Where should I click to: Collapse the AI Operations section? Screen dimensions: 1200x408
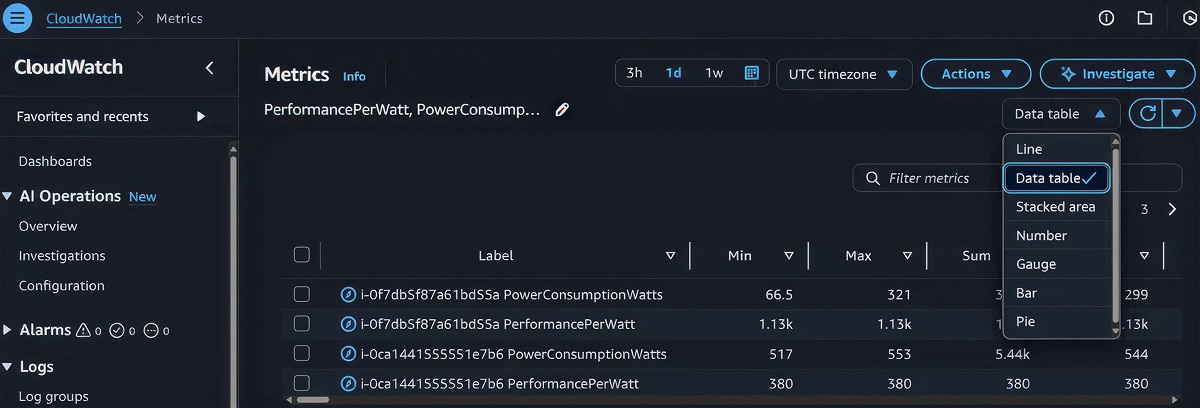9,196
